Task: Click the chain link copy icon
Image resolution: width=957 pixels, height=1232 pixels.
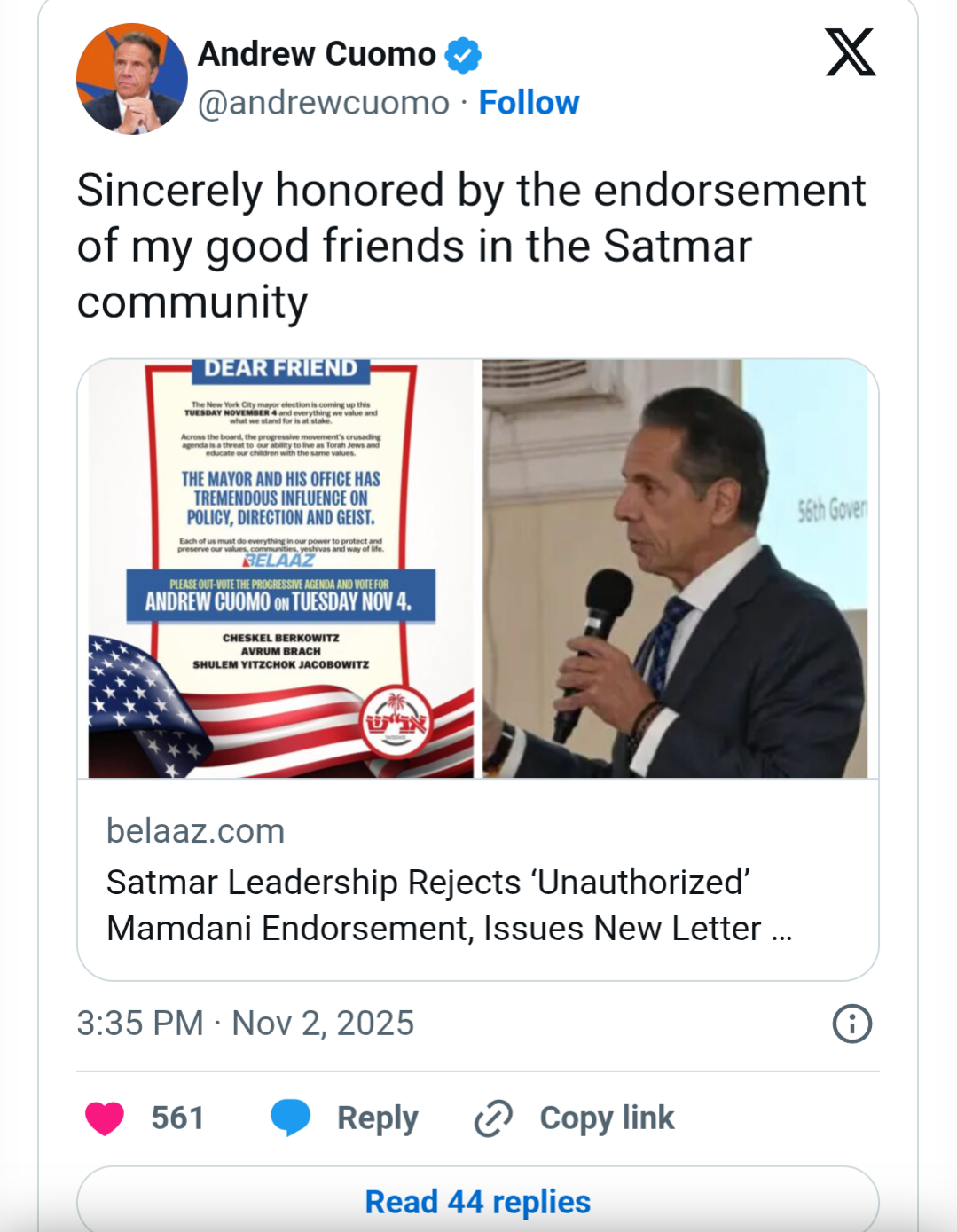Action: (493, 1118)
